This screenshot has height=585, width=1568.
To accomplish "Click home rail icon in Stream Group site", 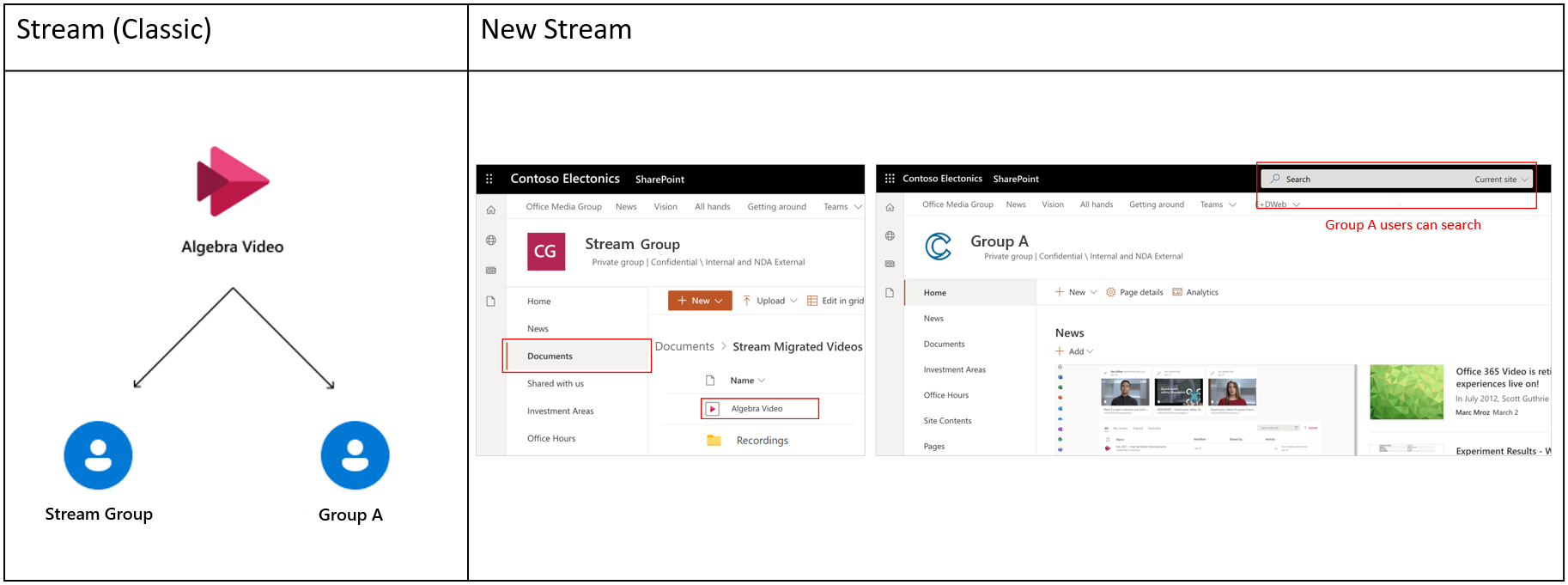I will (491, 210).
